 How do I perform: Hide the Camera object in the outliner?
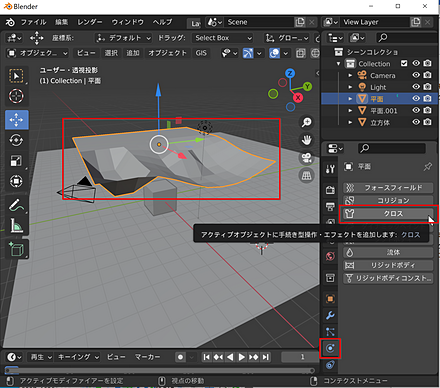(x=416, y=75)
